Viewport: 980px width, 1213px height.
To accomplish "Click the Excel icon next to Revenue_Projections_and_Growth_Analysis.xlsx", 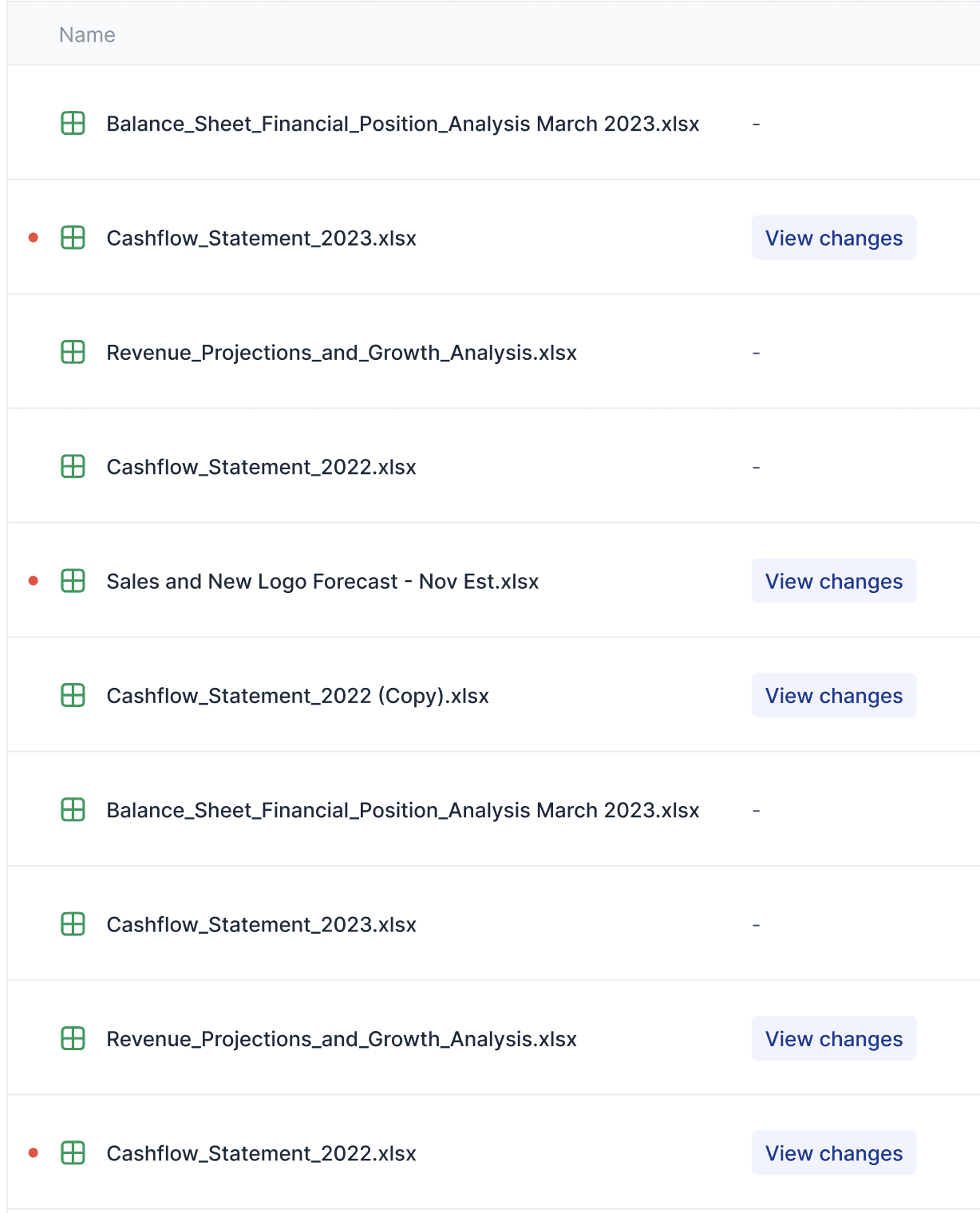I will pyautogui.click(x=72, y=352).
